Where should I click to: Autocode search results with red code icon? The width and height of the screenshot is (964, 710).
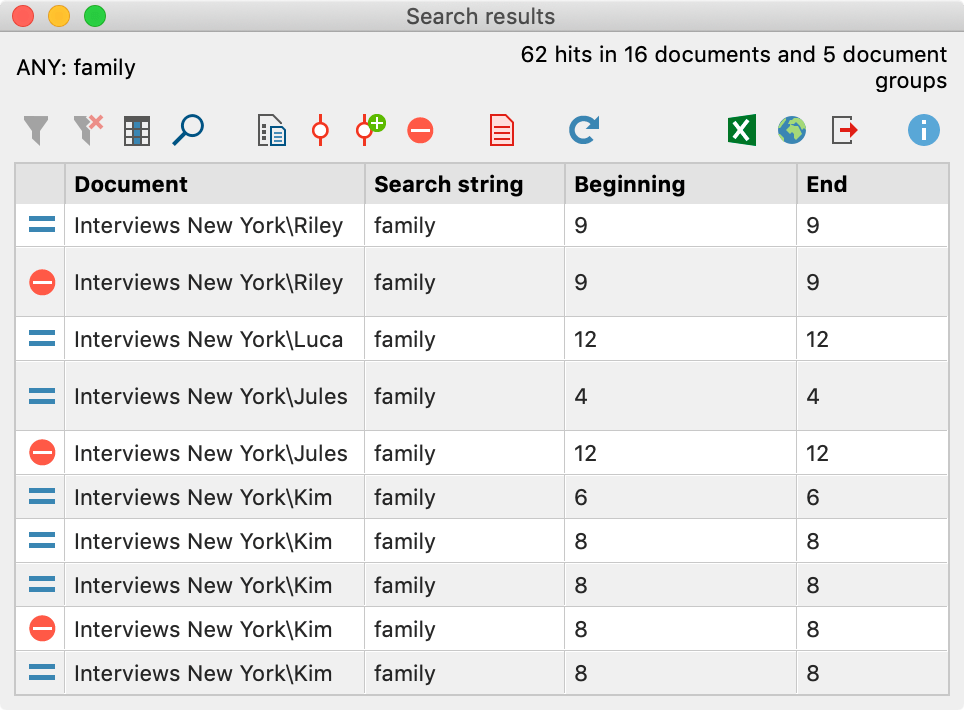(x=320, y=130)
